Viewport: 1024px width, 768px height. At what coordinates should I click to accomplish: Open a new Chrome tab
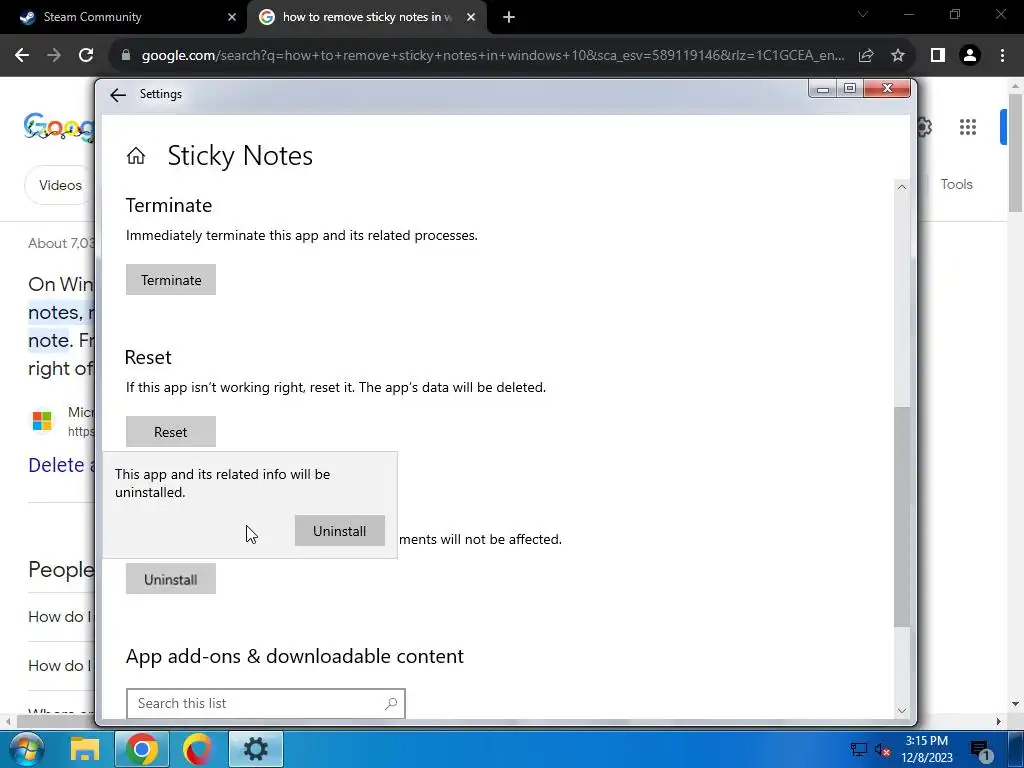(x=509, y=18)
